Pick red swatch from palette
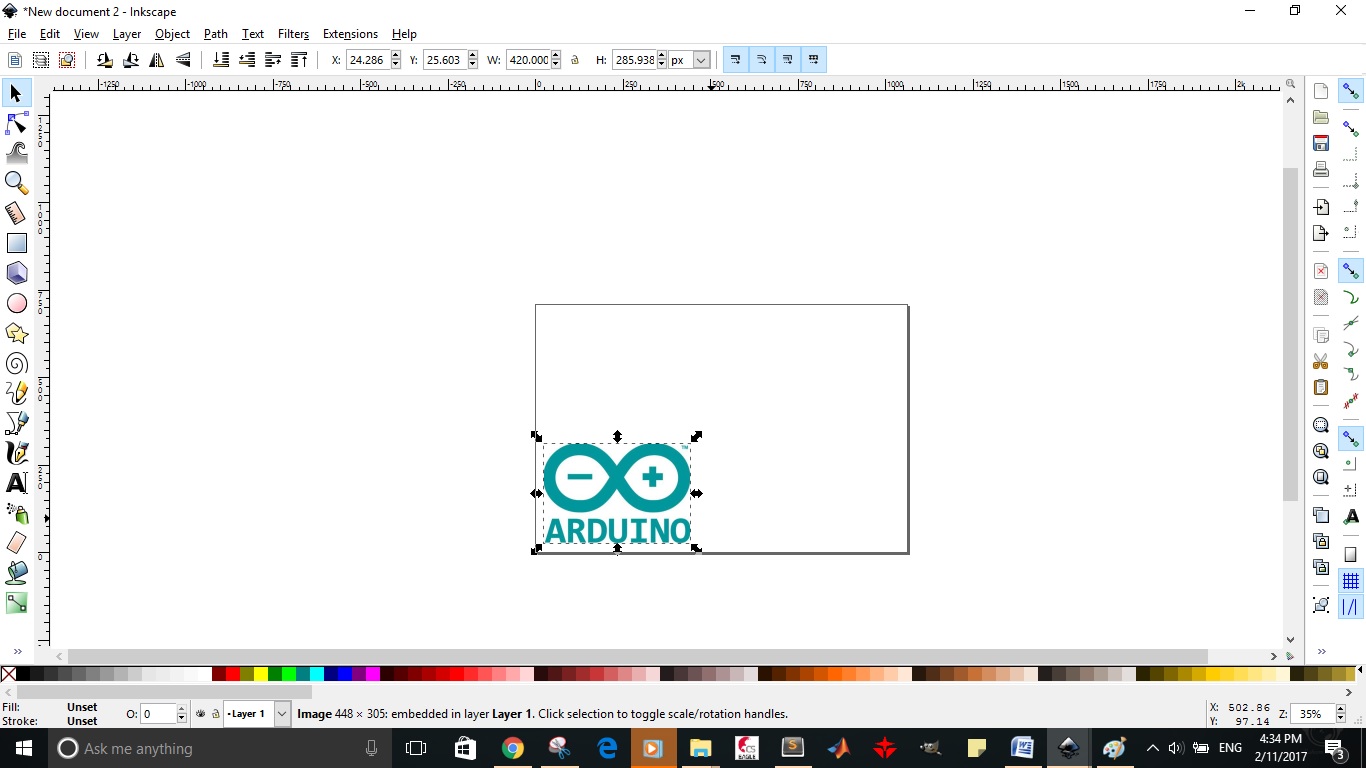The image size is (1366, 768). 233,675
